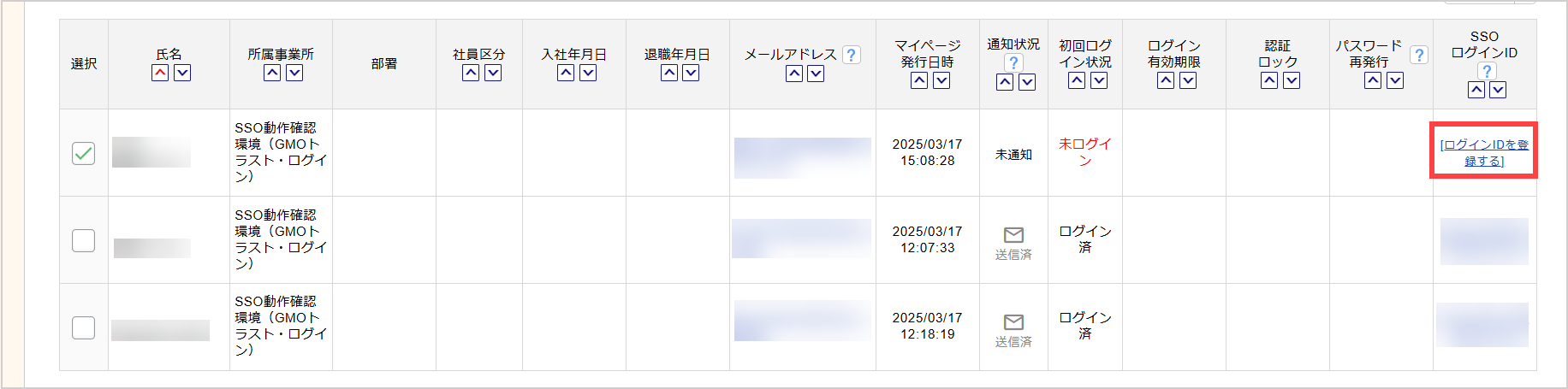1568x389 pixels.
Task: Open help icon beside パスワード再発行 header
Action: [x=1418, y=55]
